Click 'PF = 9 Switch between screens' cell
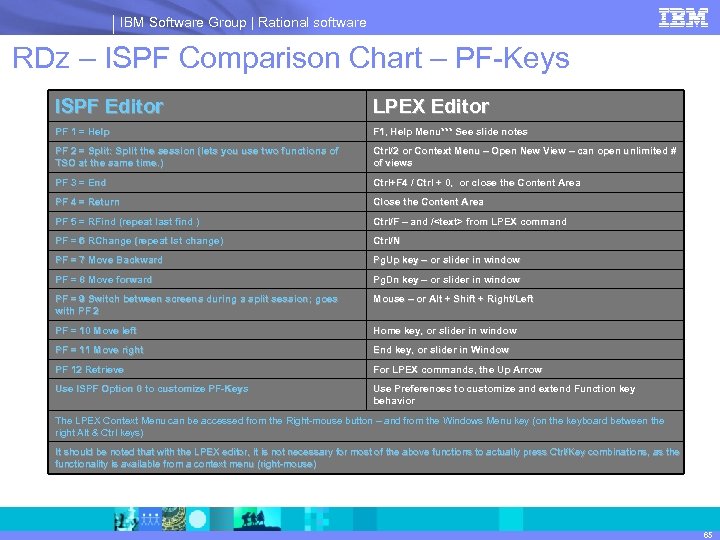Viewport: 720px width, 540px height. [x=208, y=305]
